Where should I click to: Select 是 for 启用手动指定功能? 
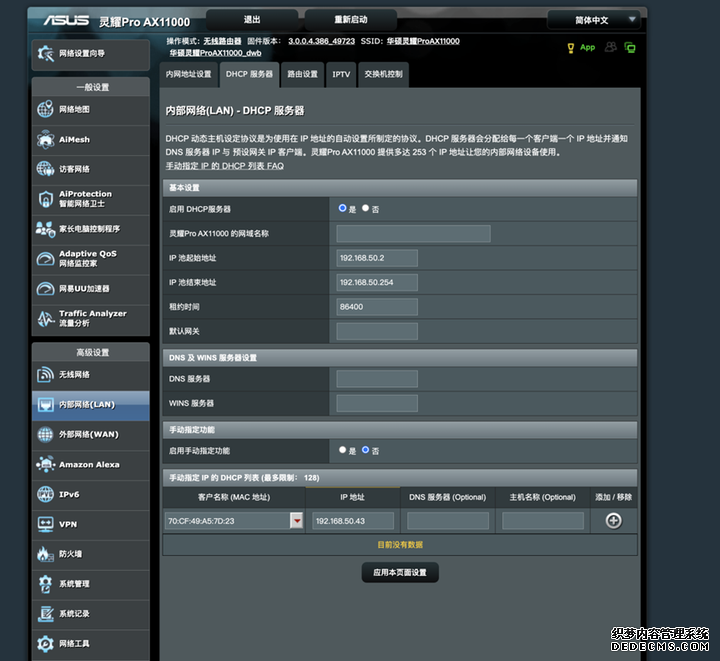[343, 450]
